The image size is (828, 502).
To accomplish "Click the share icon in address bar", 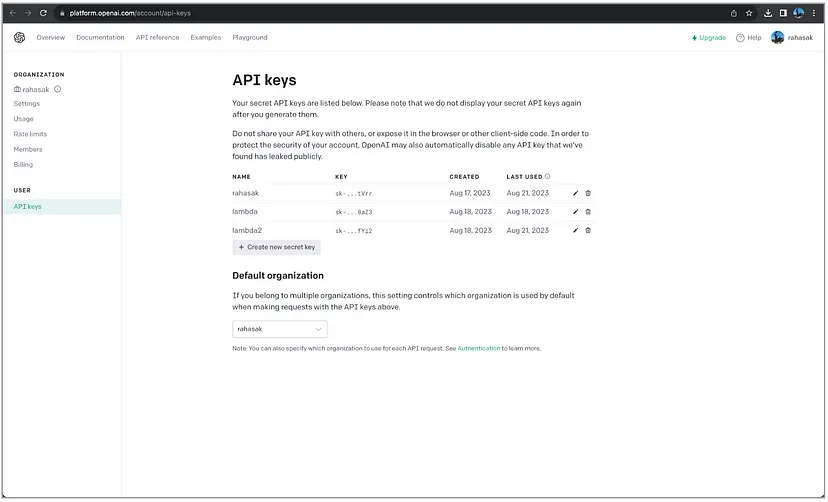I will coord(733,13).
